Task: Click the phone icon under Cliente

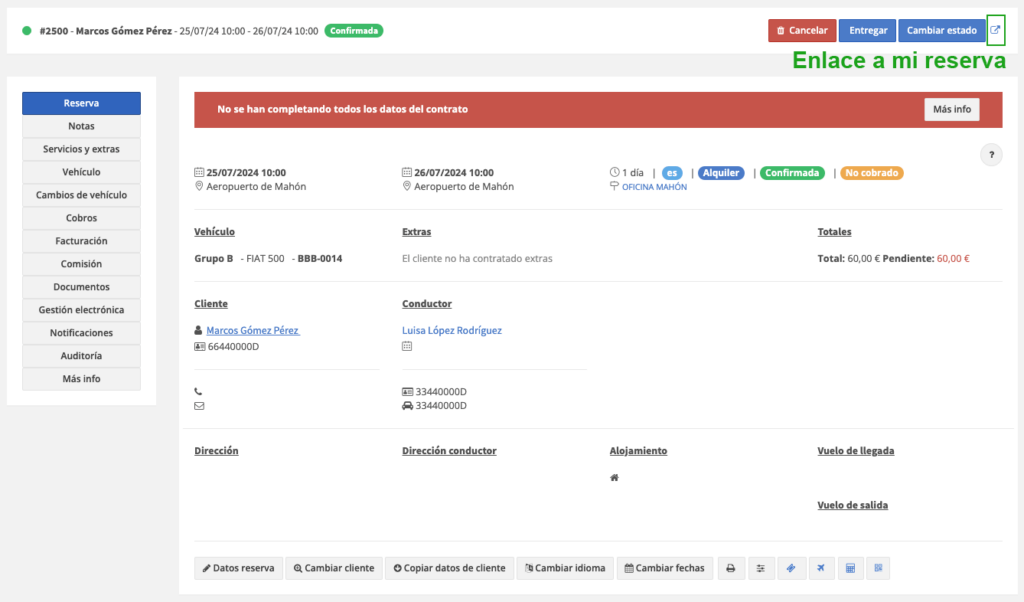Action: (199, 392)
